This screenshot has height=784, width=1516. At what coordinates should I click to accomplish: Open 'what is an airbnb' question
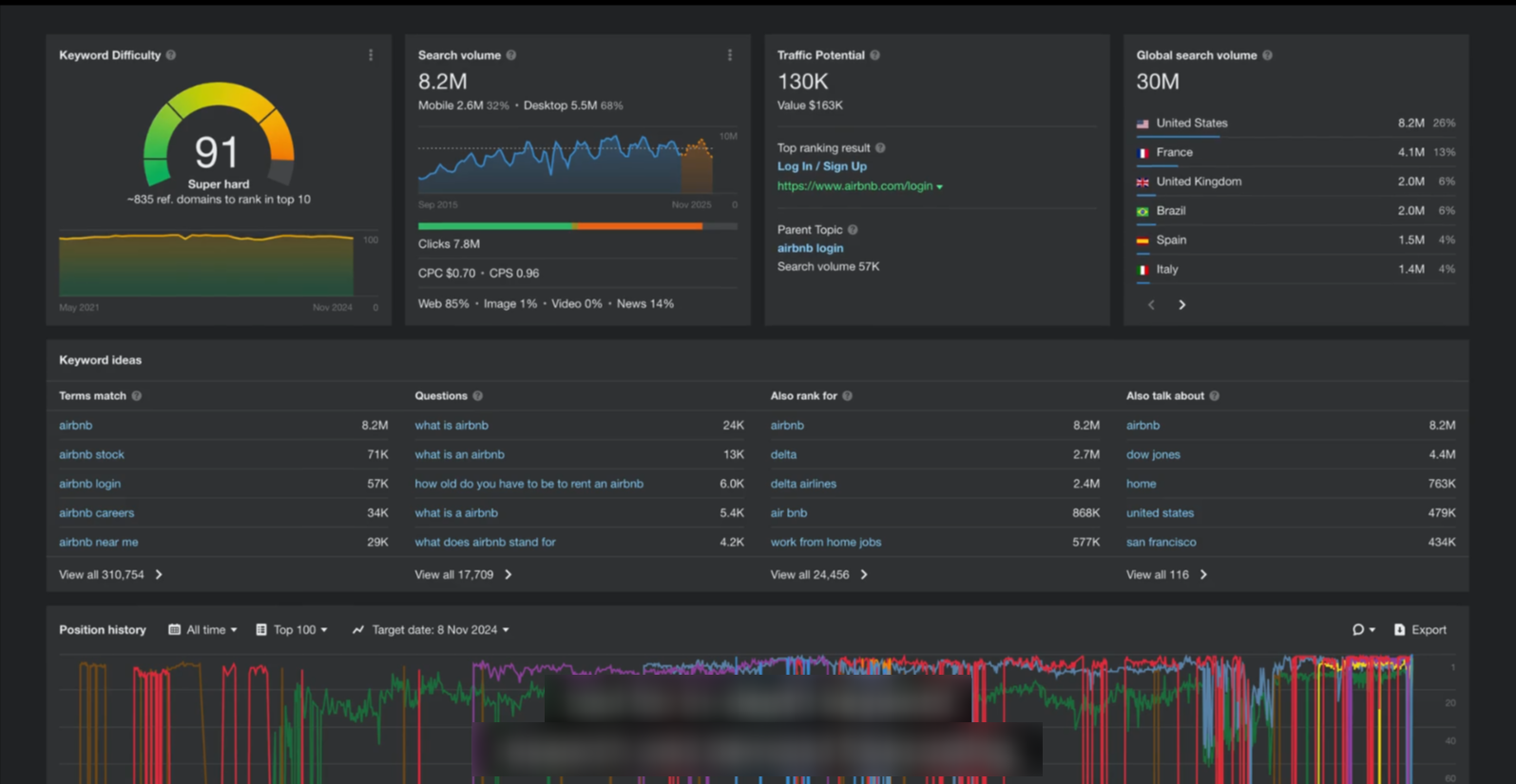point(459,455)
